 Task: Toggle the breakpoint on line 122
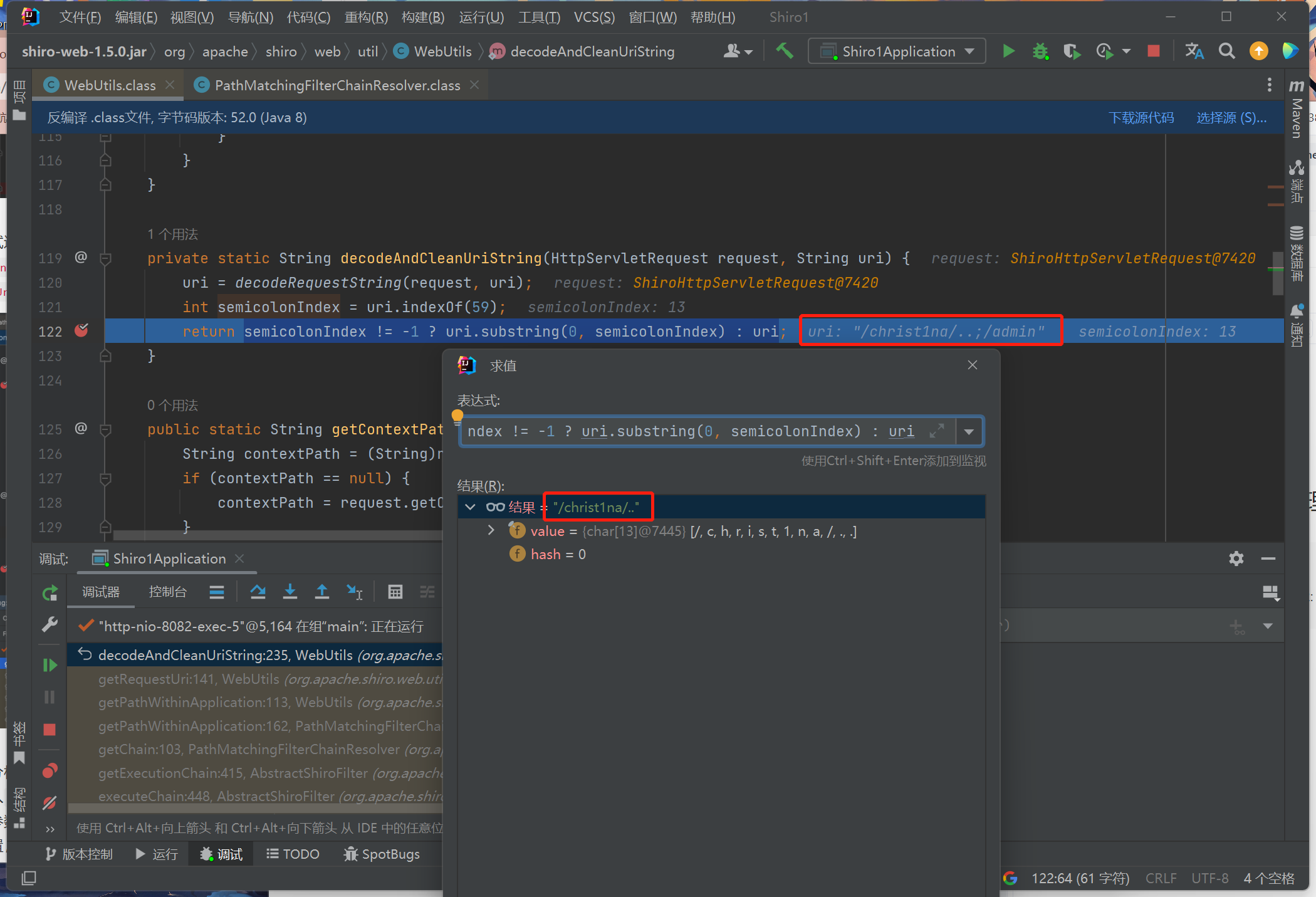click(81, 331)
